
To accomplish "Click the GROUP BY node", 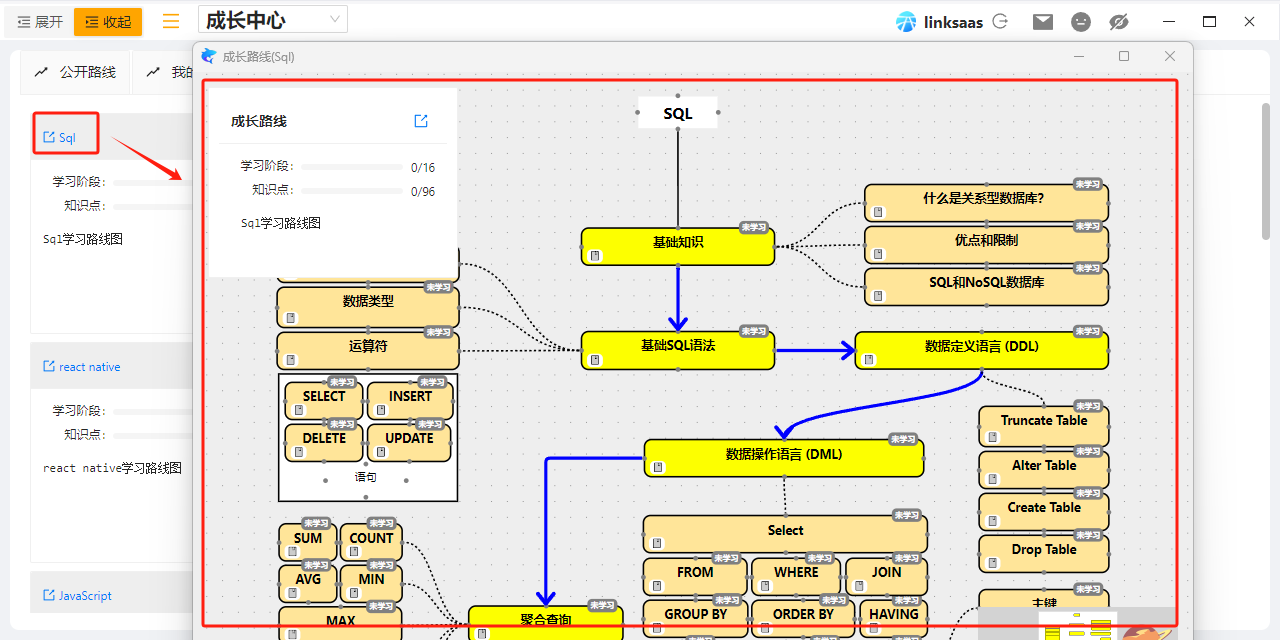I will click(695, 618).
